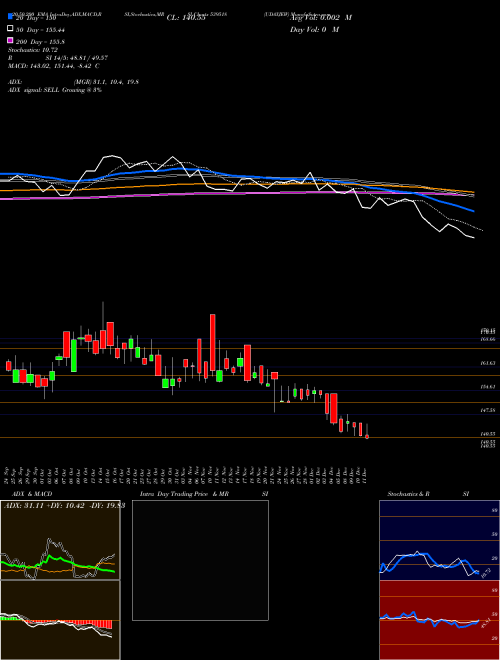The height and width of the screenshot is (660, 500).
Task: Select the 50 Day - 155.44 legend label
Action: 40,30
